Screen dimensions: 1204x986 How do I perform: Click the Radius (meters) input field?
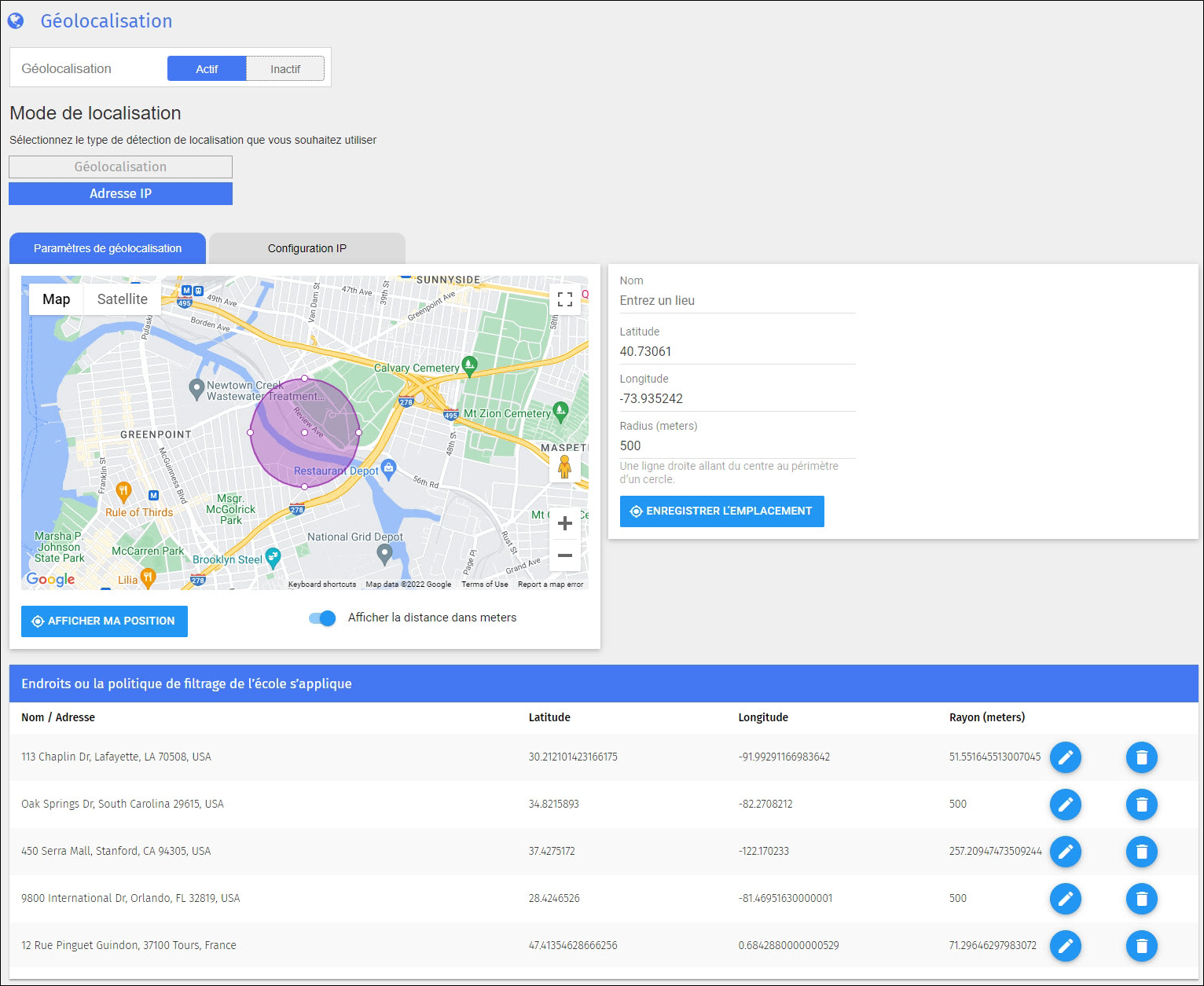pyautogui.click(x=737, y=446)
